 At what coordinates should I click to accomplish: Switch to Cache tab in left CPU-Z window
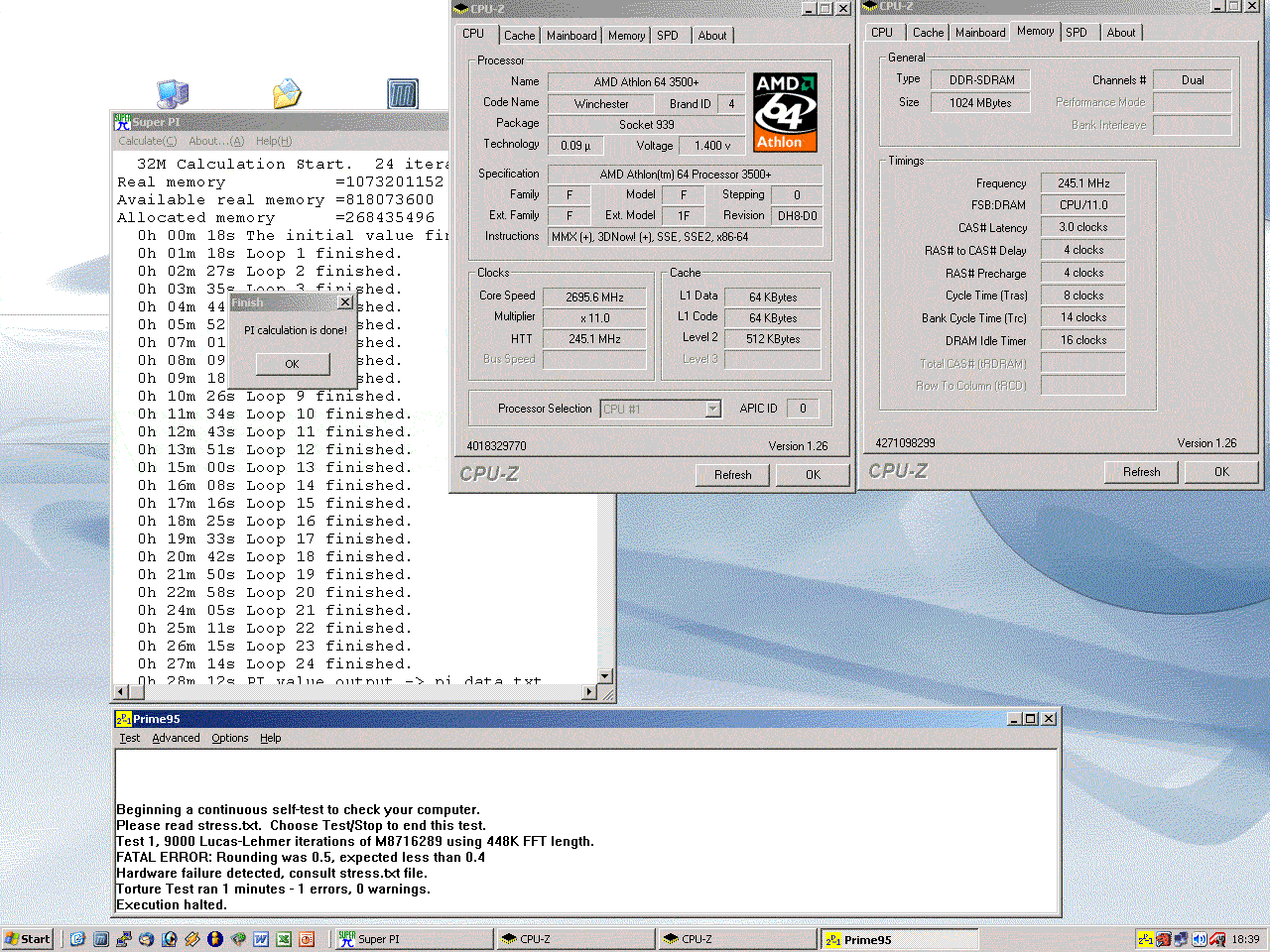point(519,36)
